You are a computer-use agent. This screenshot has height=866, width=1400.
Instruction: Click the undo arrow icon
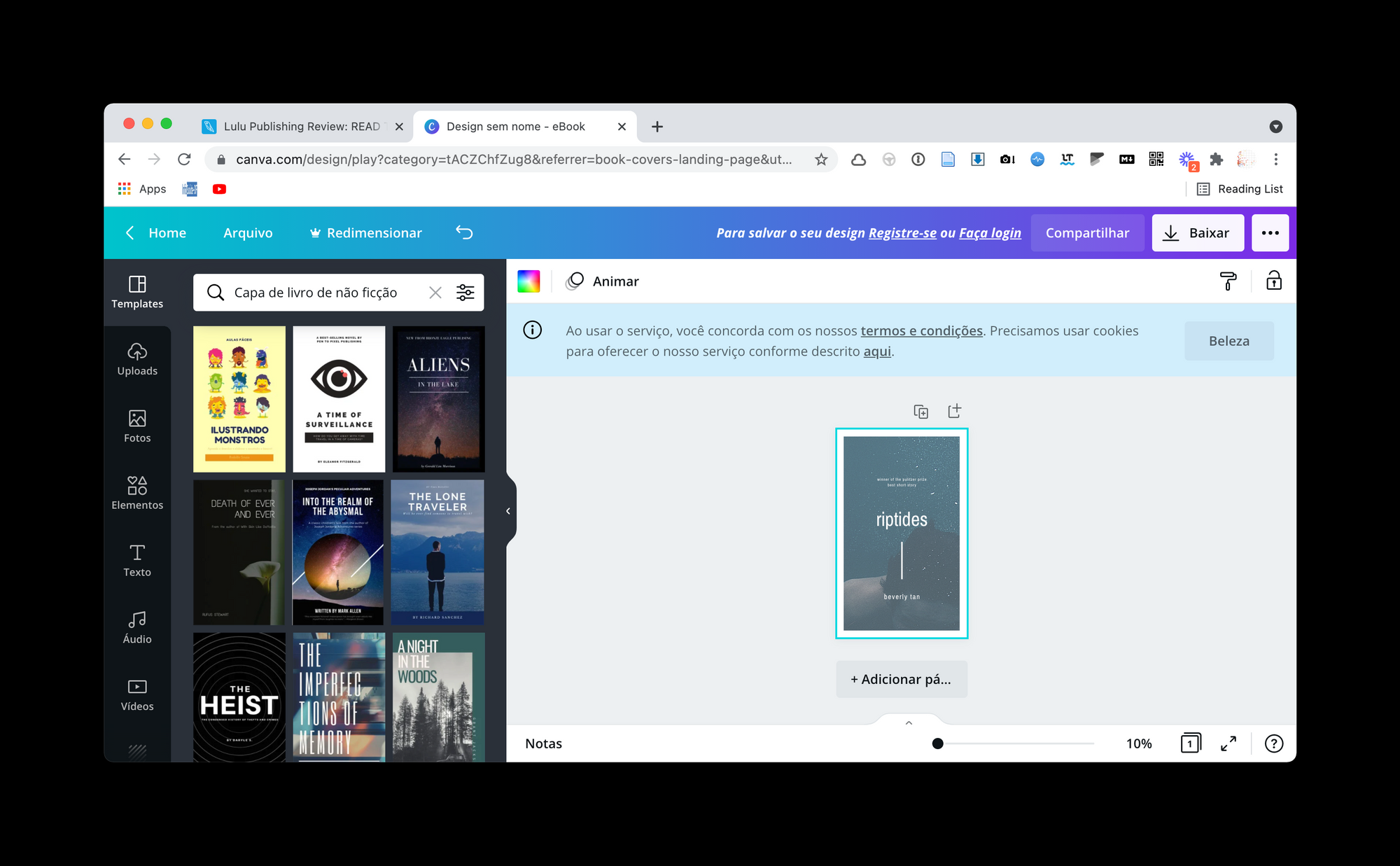click(465, 232)
